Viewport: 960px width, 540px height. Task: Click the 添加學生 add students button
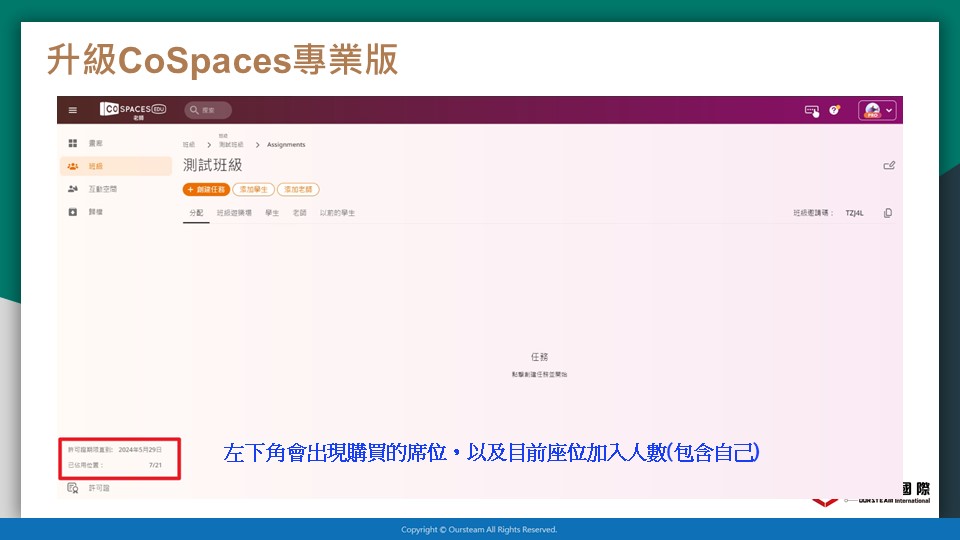pos(253,189)
